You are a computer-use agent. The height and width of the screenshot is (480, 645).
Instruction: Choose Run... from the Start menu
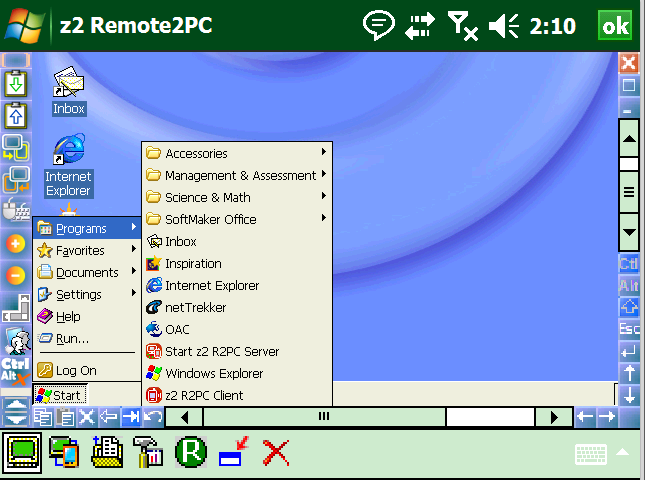[87, 339]
